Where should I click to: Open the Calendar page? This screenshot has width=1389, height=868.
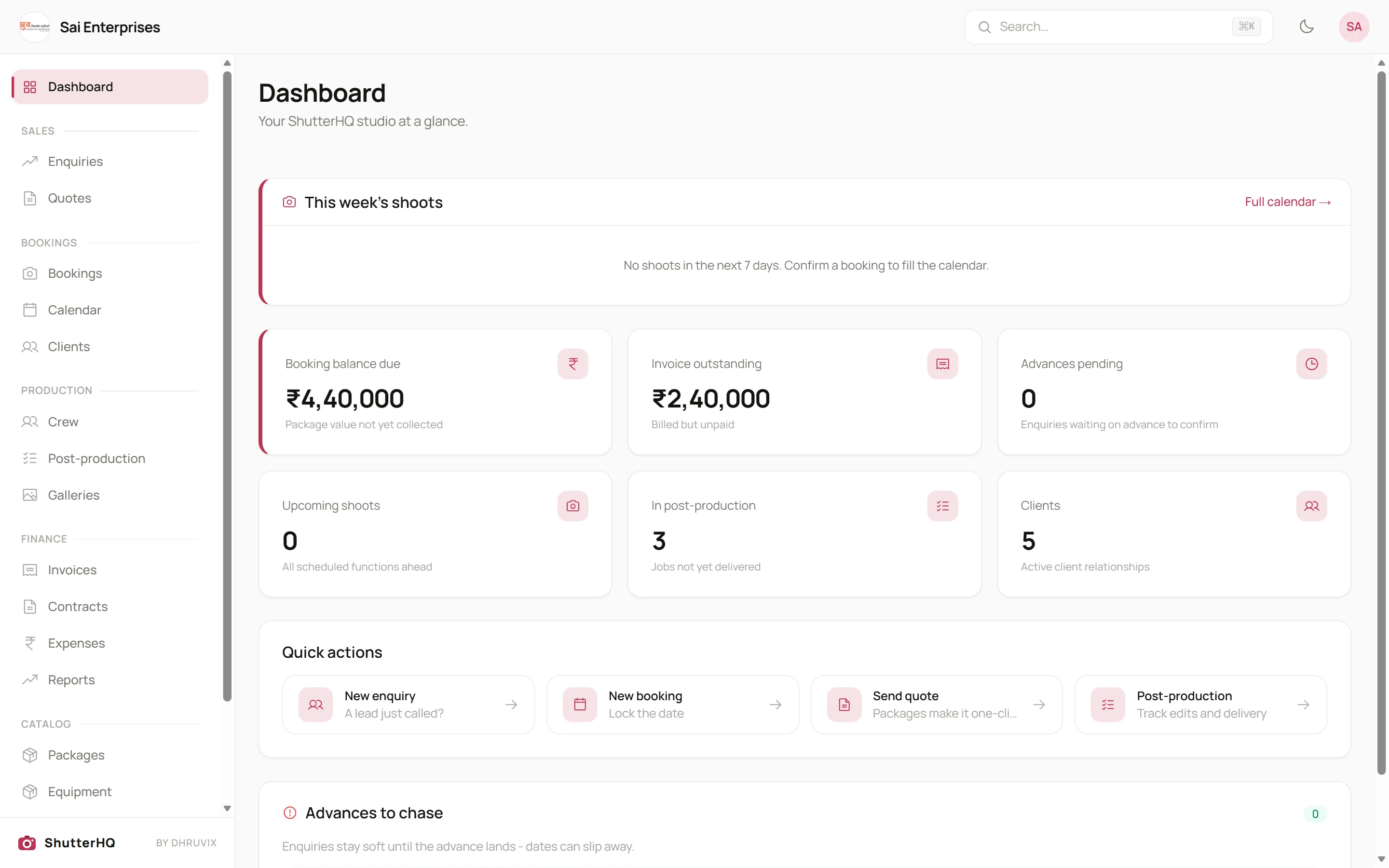(x=109, y=310)
